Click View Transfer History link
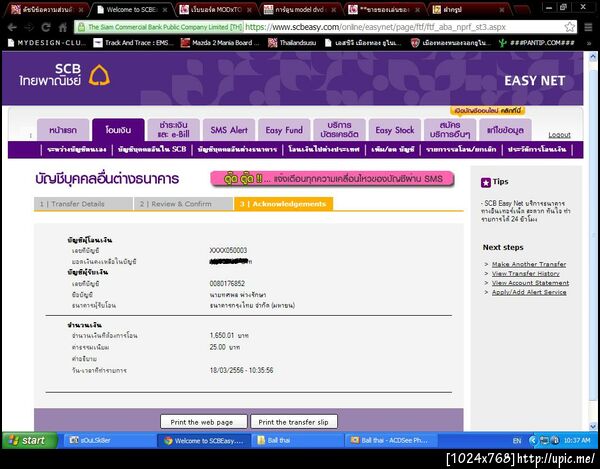 pyautogui.click(x=526, y=274)
